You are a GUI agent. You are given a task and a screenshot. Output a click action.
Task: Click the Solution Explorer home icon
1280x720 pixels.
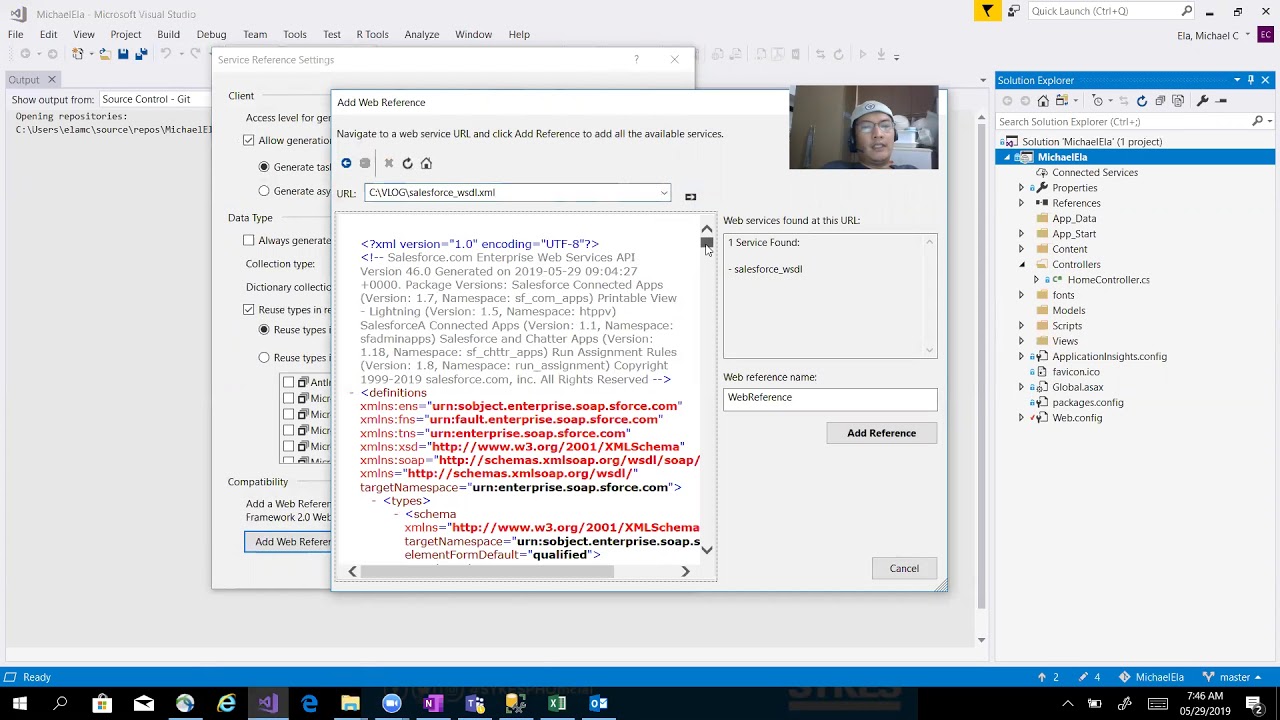[x=1043, y=101]
